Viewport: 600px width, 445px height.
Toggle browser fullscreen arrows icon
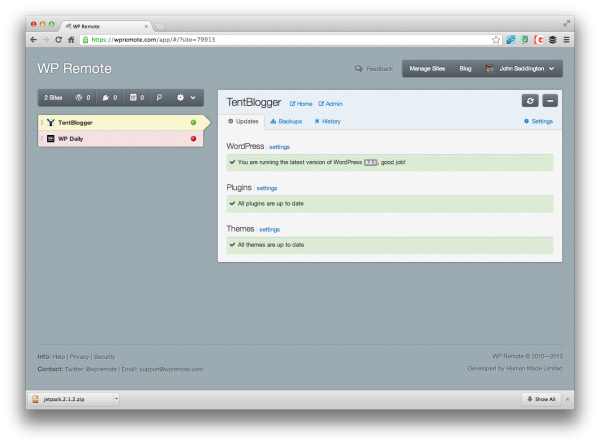pos(566,23)
